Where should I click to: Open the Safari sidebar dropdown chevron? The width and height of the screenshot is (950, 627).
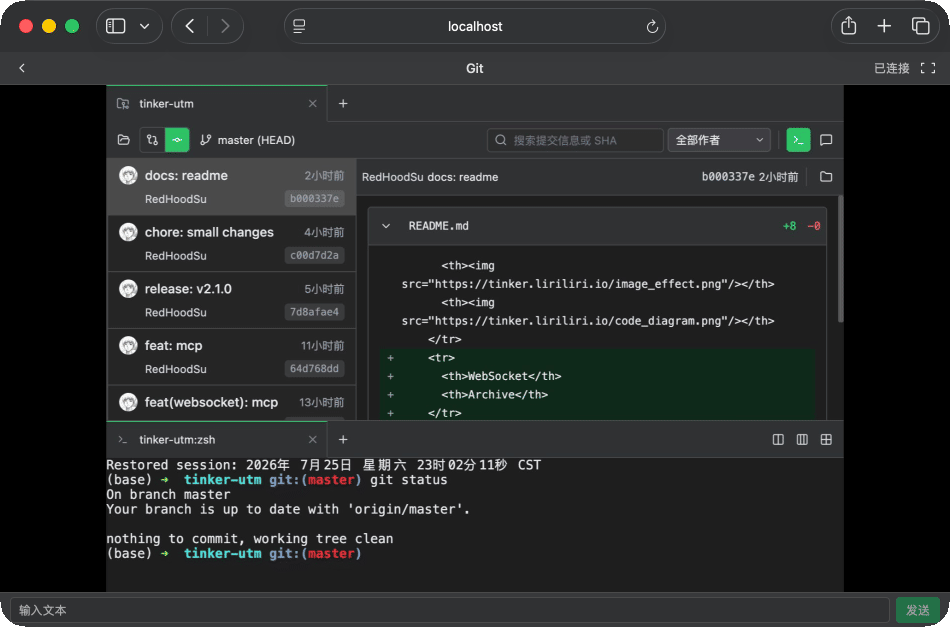(x=144, y=26)
